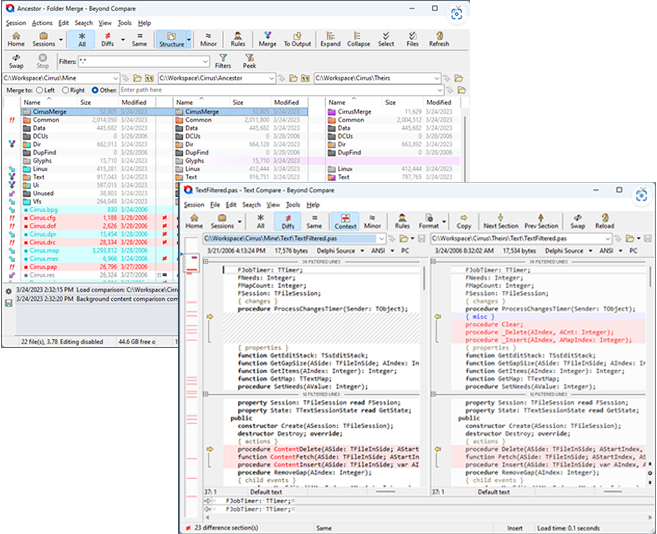Click Next Section in Text Compare toolbar
Screen dimensions: 657x534
(501, 221)
